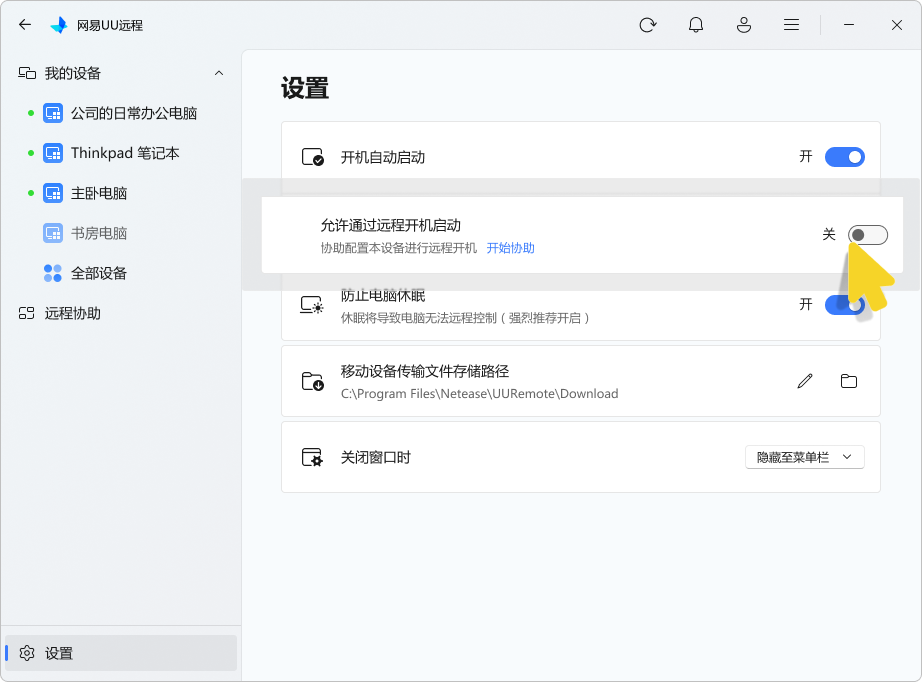Select 公司的日常办公电脑 device
Screen dimensions: 922x682
click(133, 113)
